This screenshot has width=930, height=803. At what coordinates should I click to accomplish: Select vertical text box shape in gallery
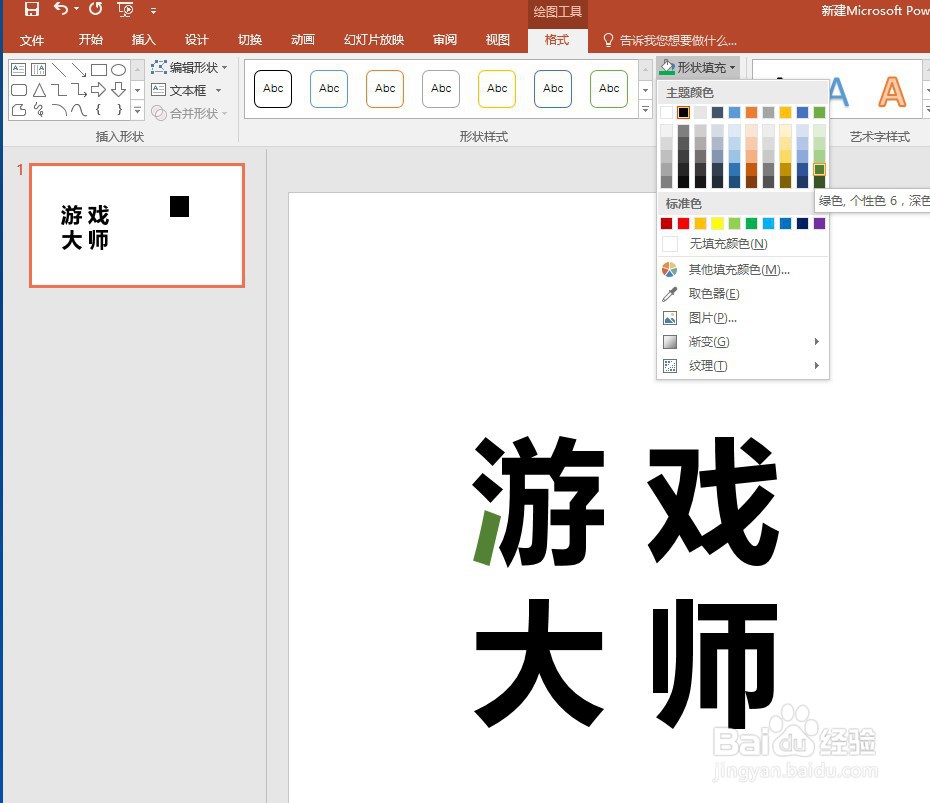coord(39,69)
